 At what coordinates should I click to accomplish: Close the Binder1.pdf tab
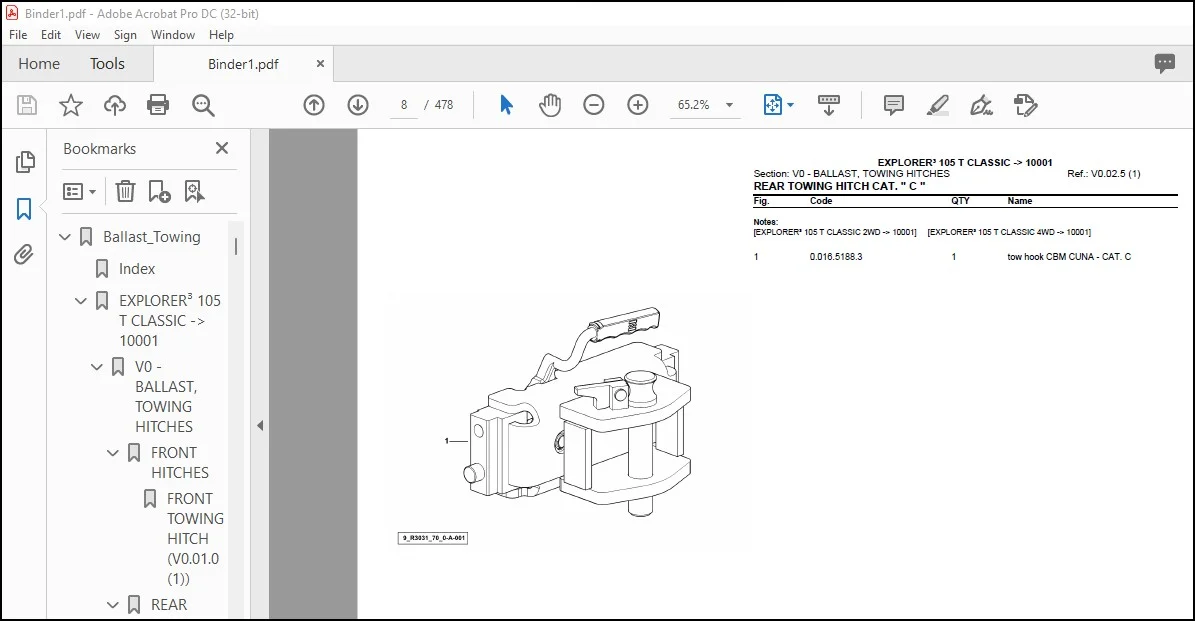pos(320,64)
